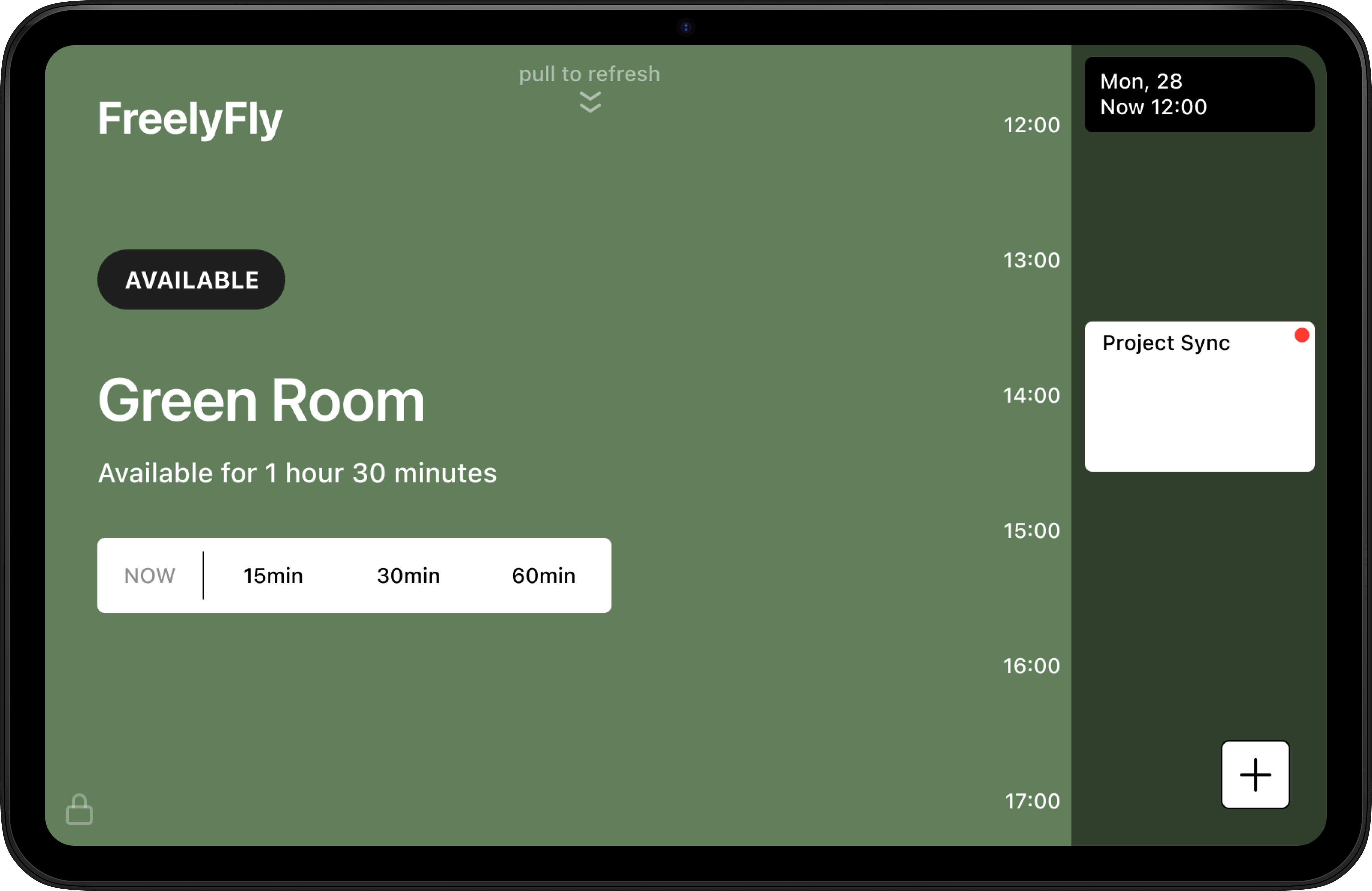
Task: Tap the lock icon at bottom left
Action: pyautogui.click(x=79, y=810)
